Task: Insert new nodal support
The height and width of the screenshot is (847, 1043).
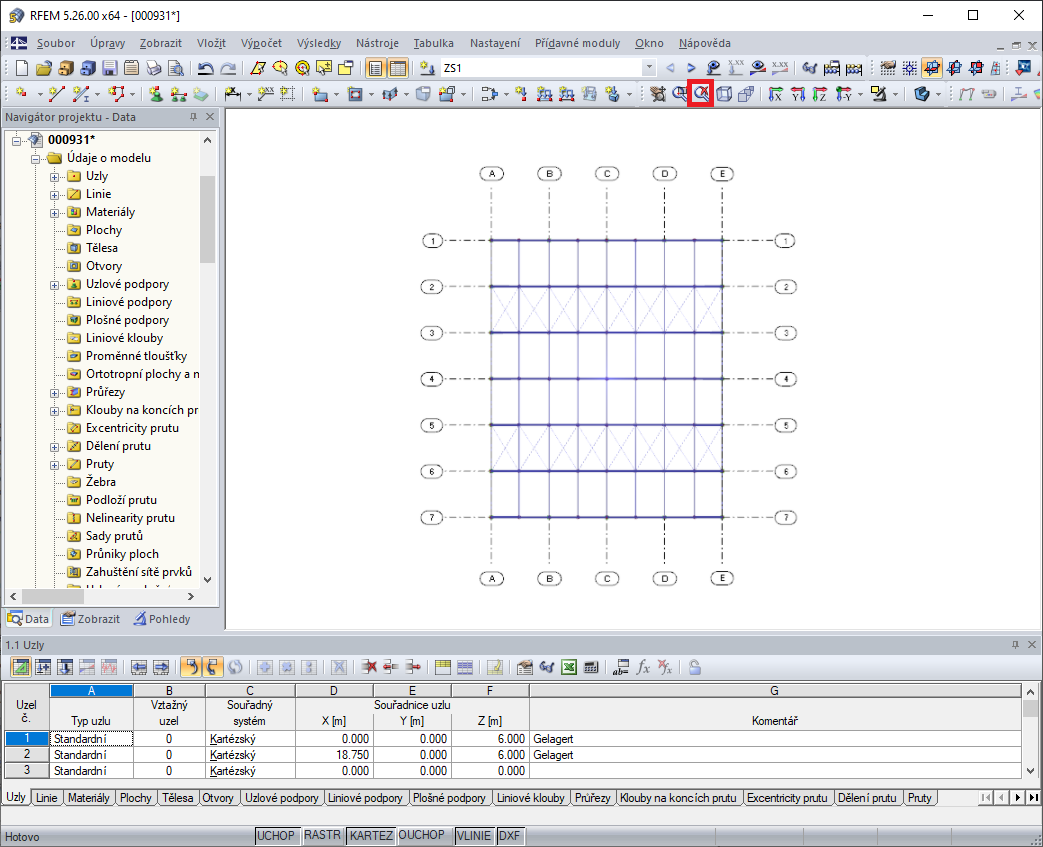Action: (156, 94)
